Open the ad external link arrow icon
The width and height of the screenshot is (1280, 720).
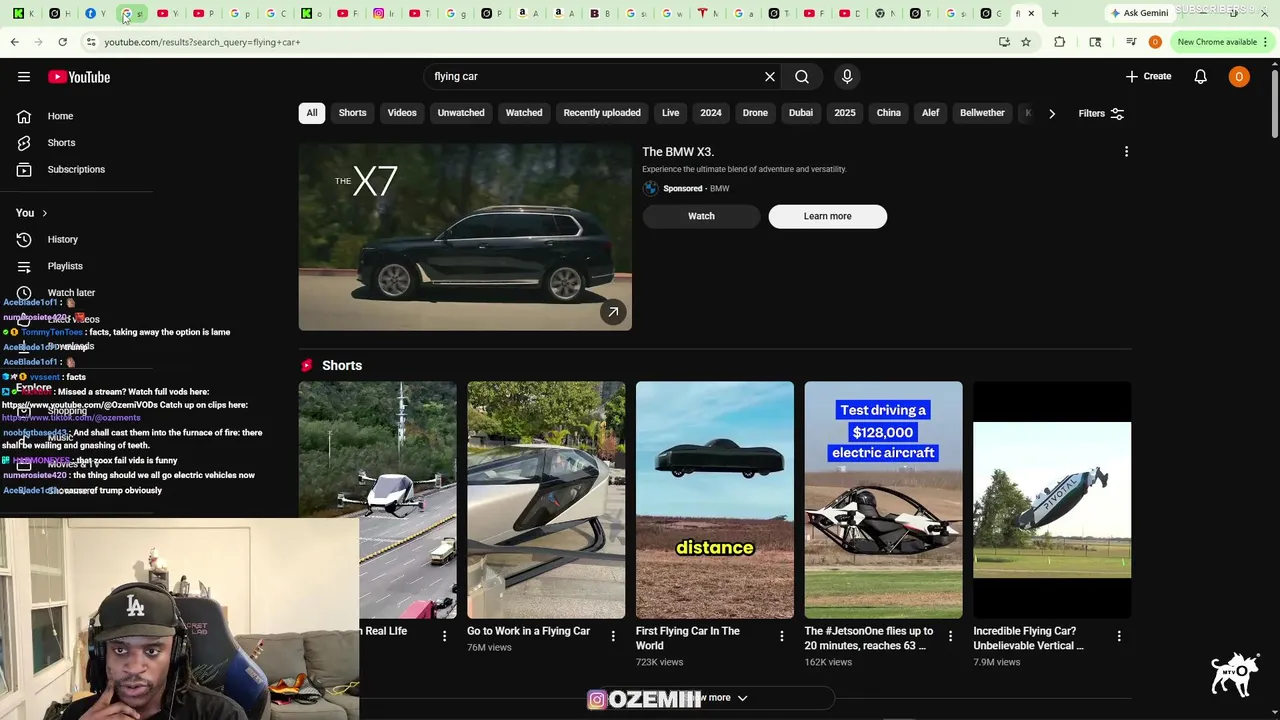tap(613, 312)
